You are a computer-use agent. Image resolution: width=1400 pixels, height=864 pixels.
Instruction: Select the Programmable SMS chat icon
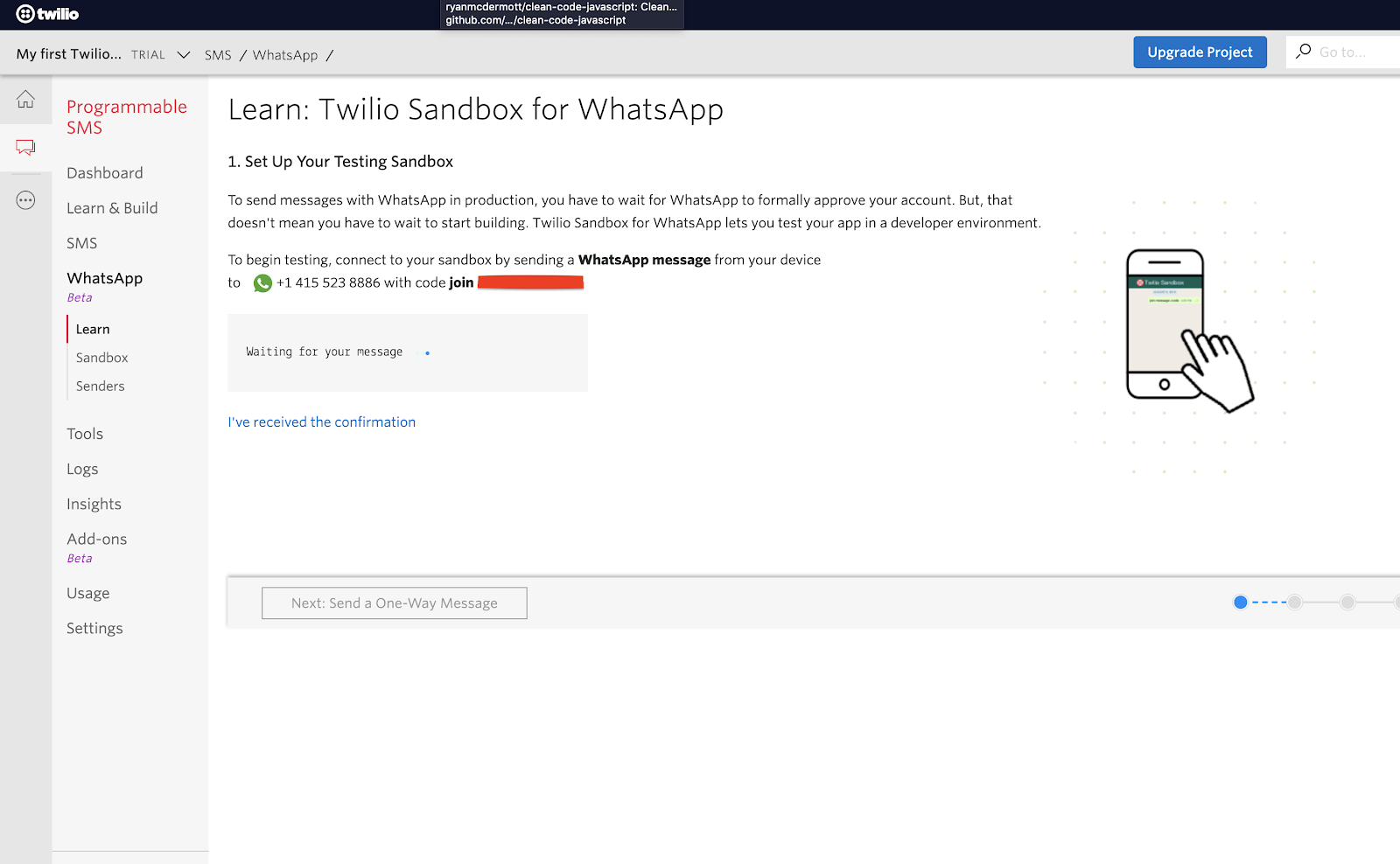tap(25, 147)
